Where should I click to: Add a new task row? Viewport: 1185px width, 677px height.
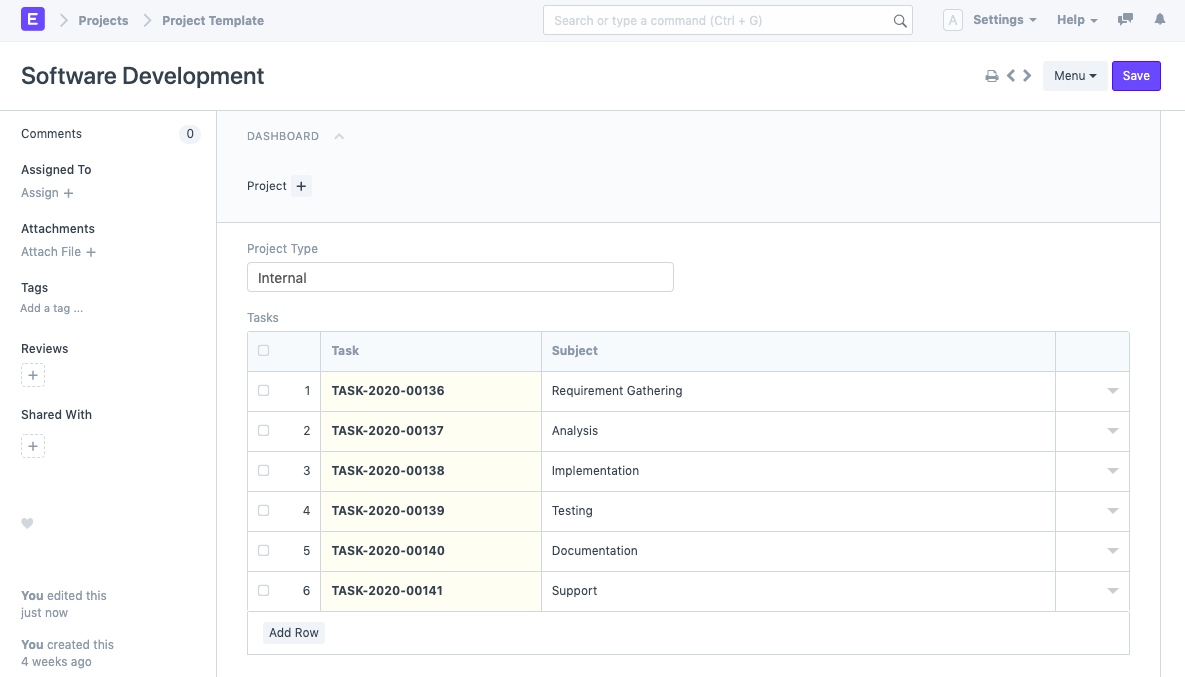pyautogui.click(x=293, y=632)
